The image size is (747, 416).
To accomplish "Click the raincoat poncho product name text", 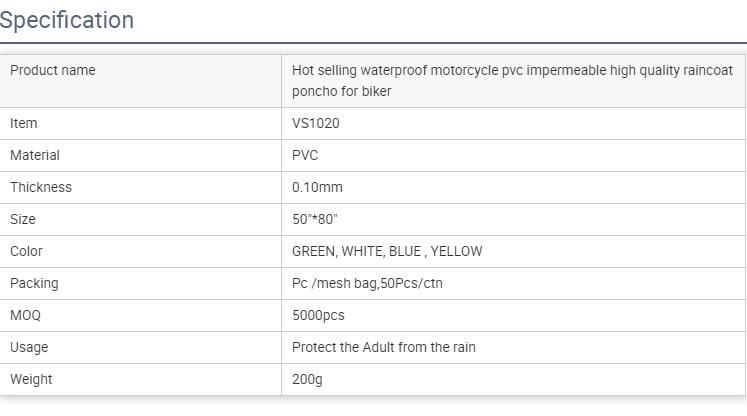I will [512, 81].
